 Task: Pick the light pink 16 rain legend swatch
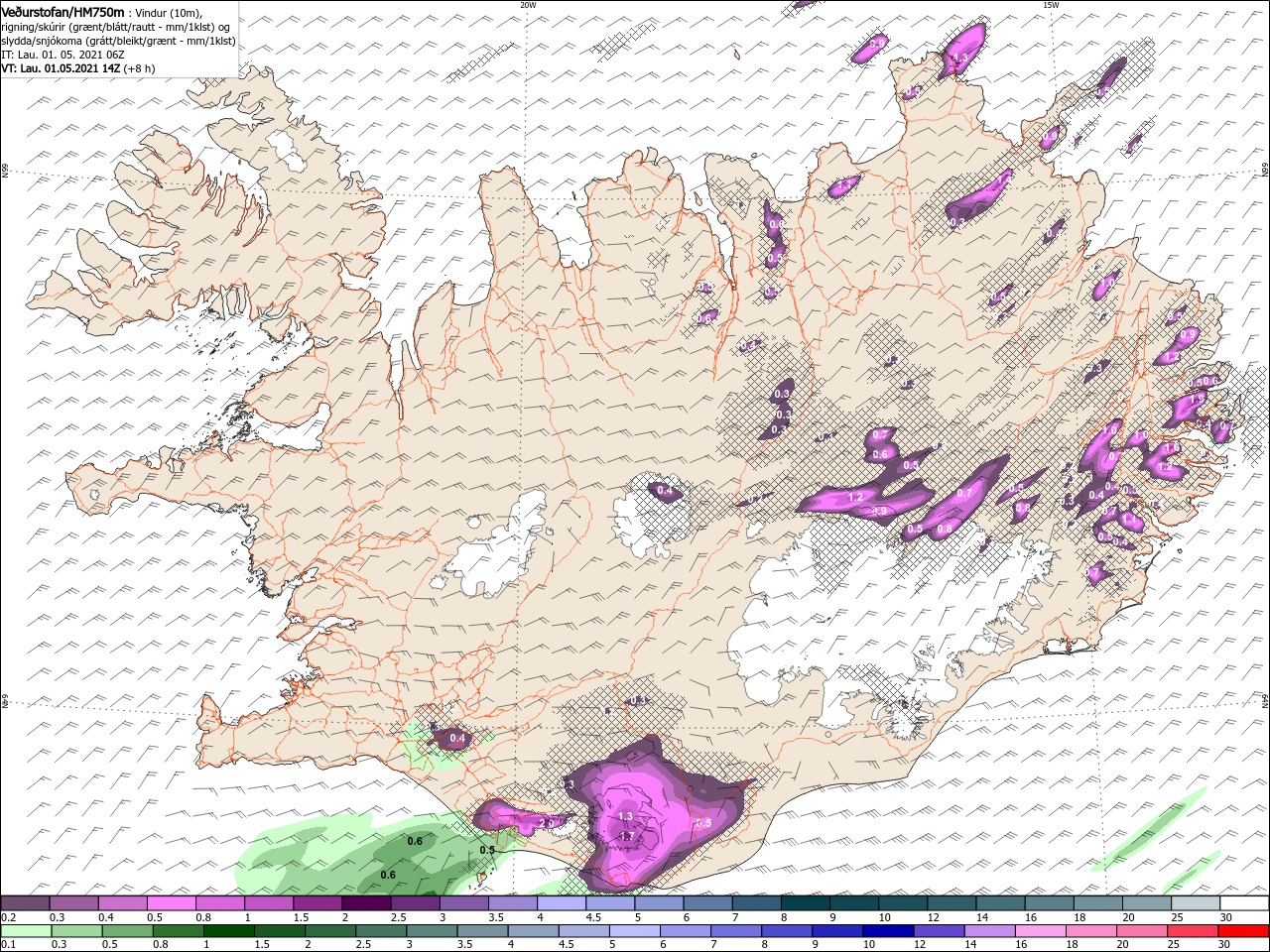1041,931
